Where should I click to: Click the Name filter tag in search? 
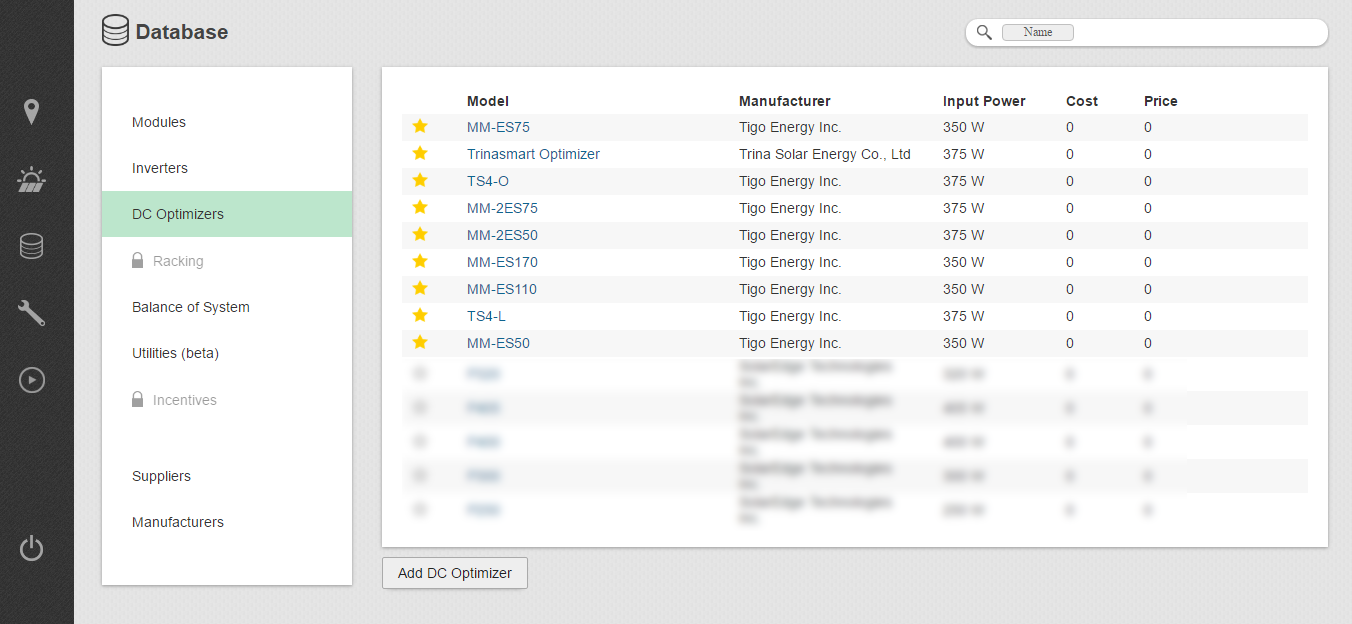1038,32
